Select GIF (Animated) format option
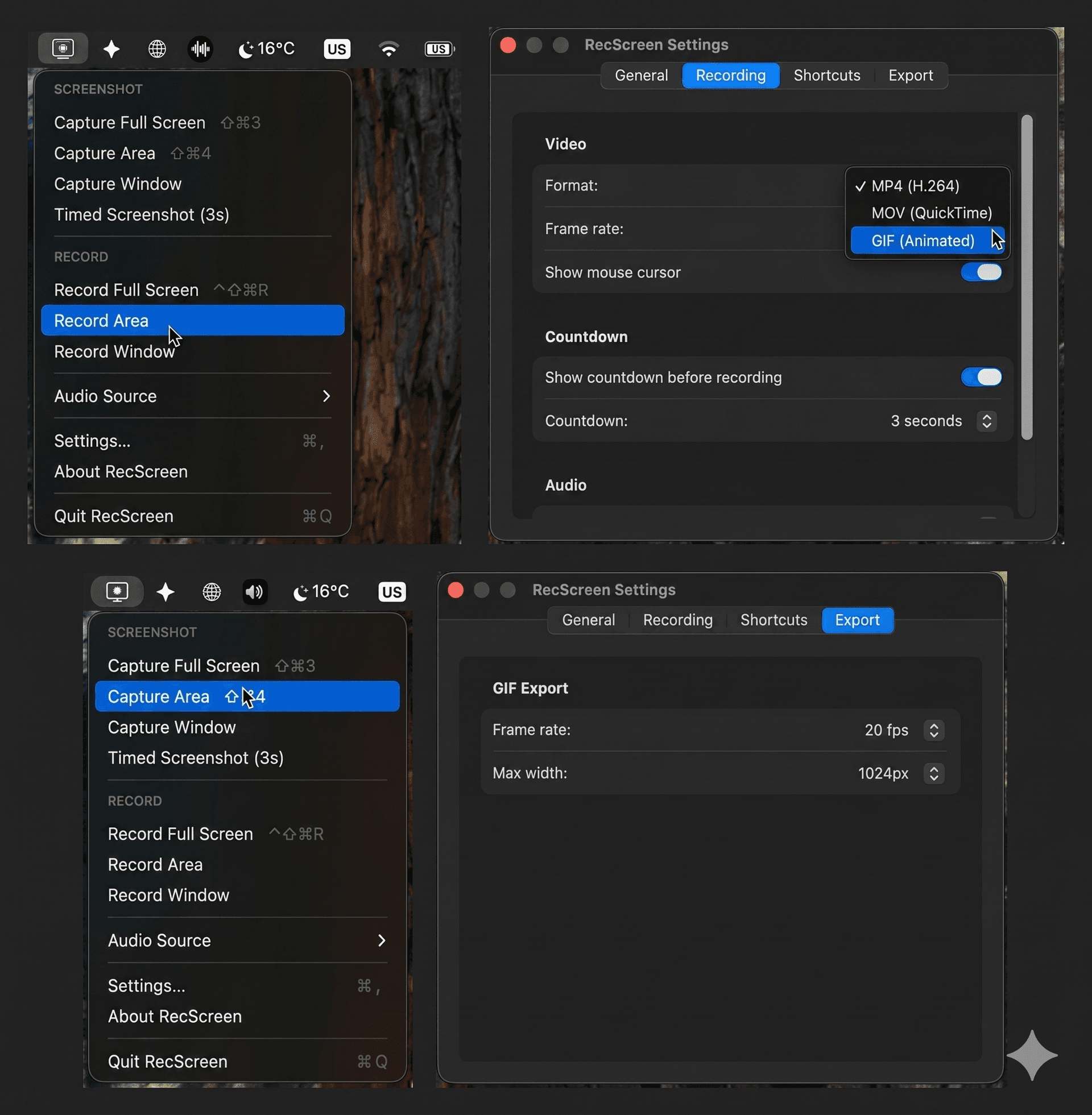The image size is (1092, 1115). [928, 241]
